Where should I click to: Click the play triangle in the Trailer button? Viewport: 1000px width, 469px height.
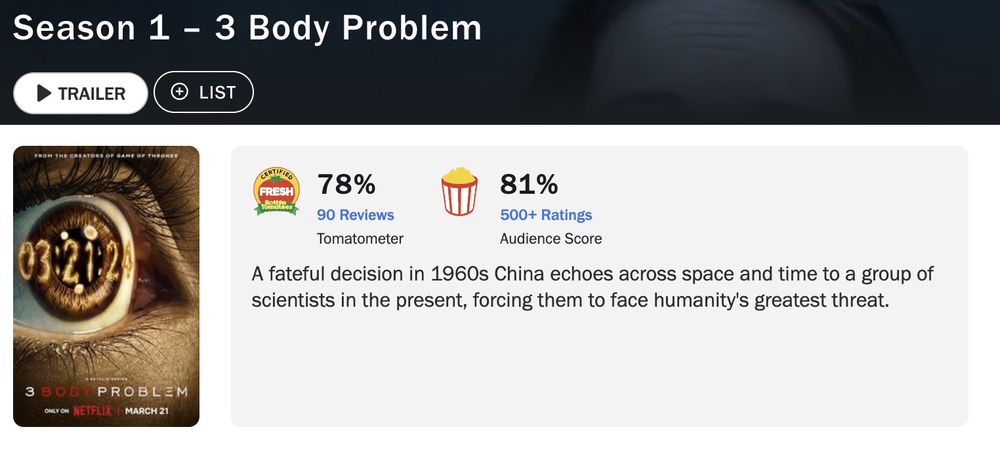(x=44, y=93)
